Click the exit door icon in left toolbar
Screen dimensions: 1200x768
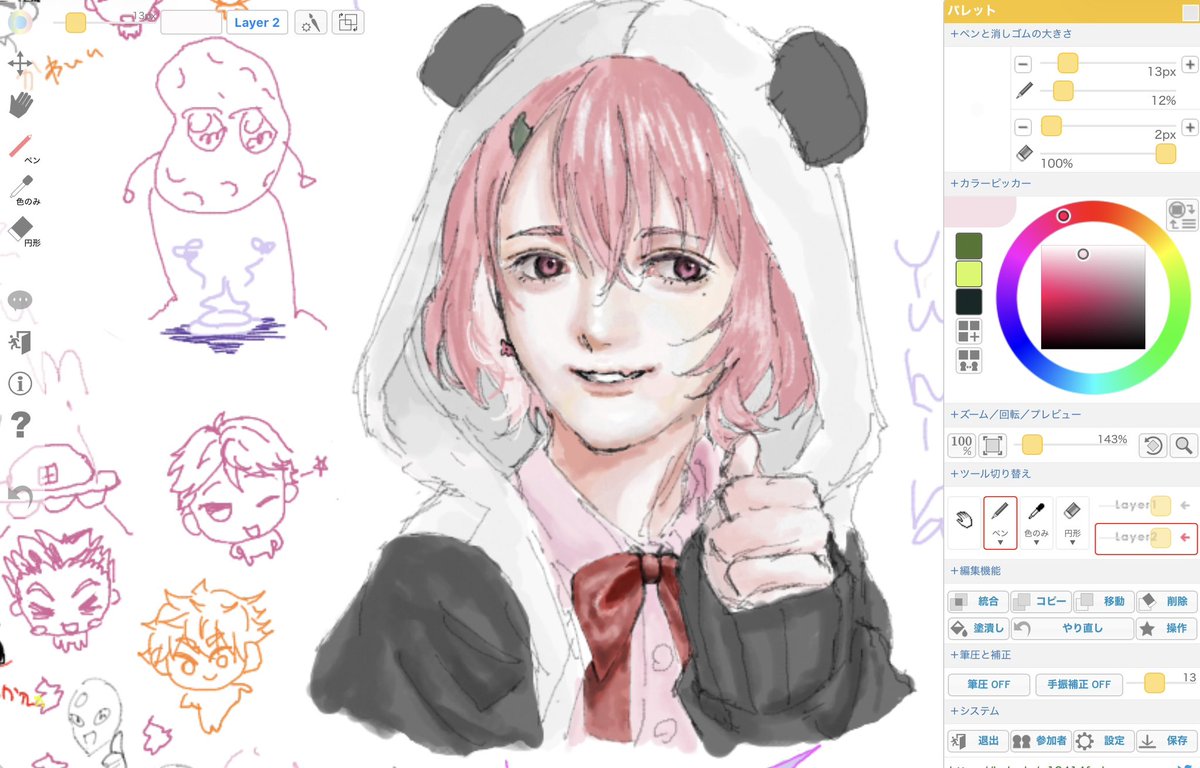pos(21,342)
